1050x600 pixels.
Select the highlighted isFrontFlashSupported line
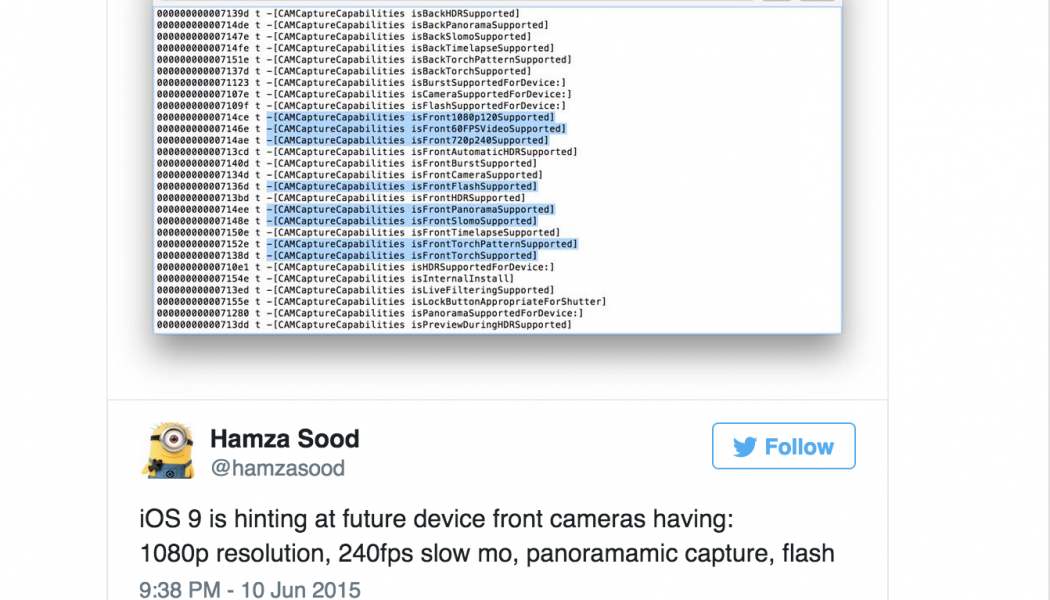[402, 187]
